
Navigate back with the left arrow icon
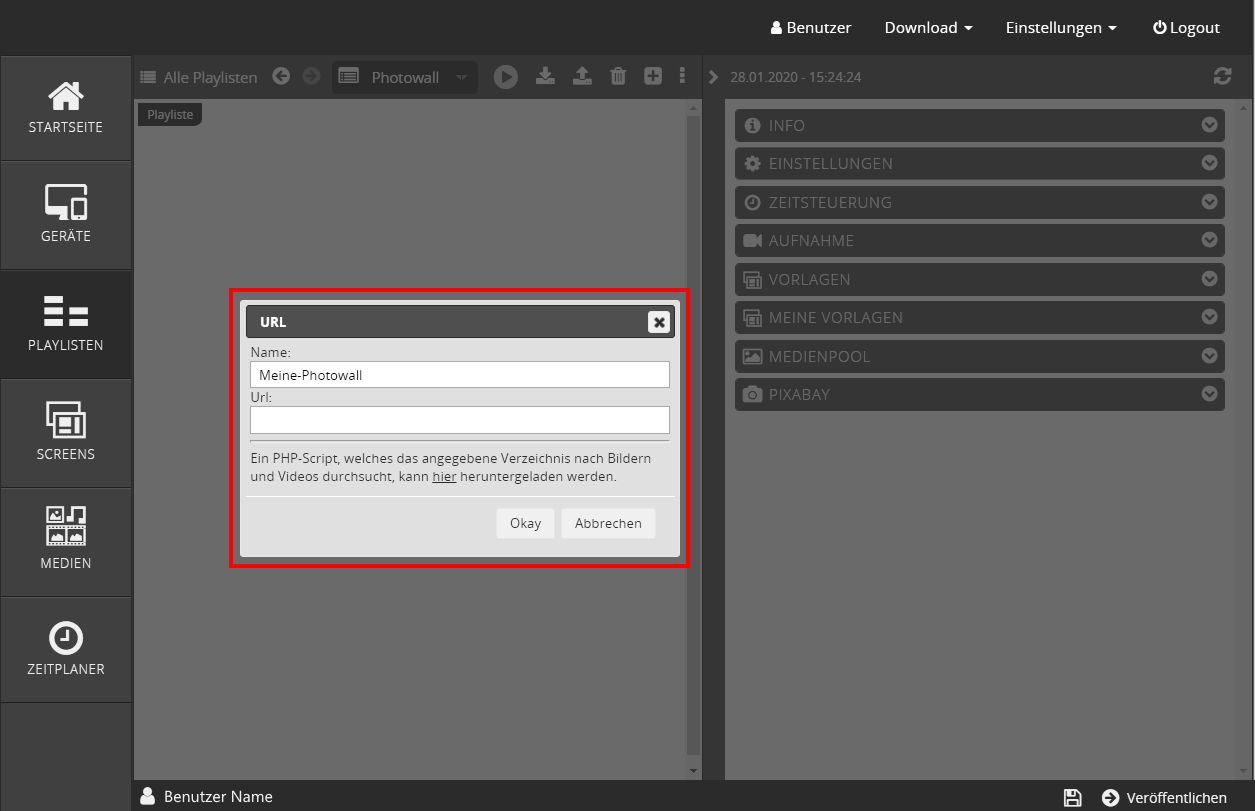click(281, 76)
